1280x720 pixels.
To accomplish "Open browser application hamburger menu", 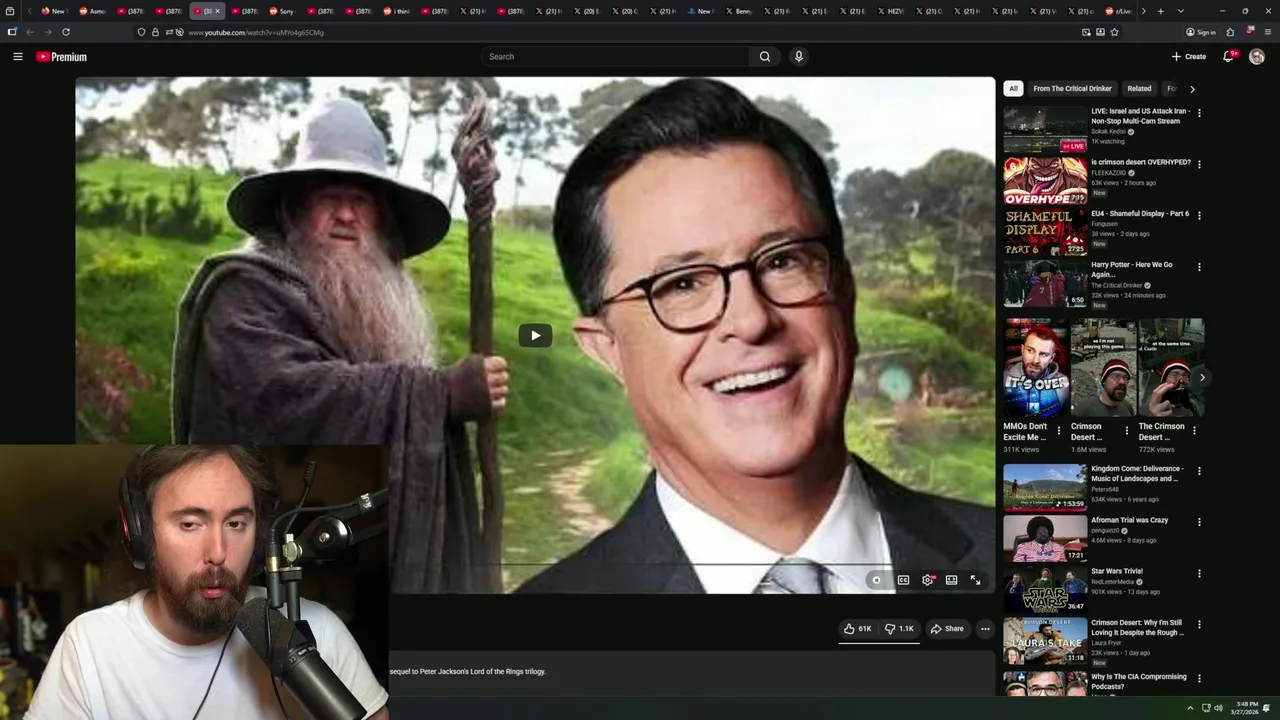I will 1268,32.
